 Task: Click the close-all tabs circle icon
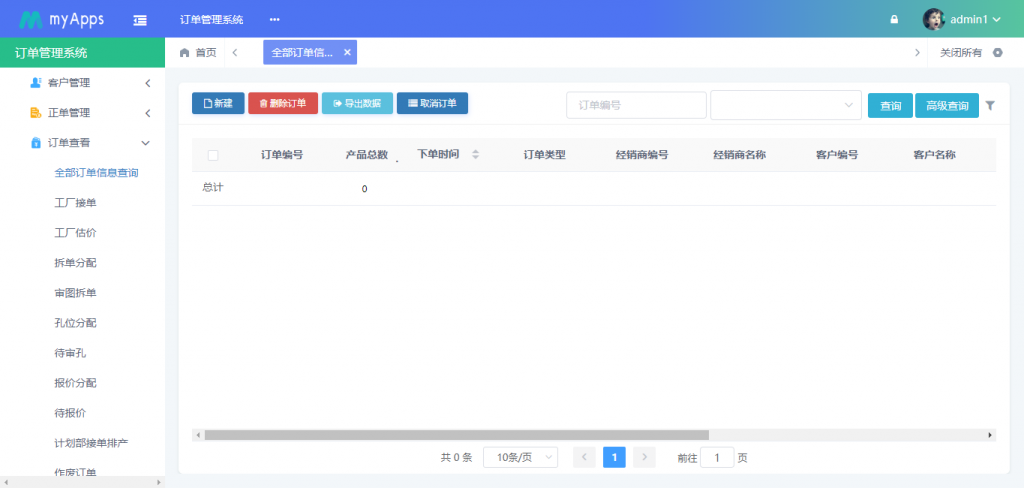(997, 53)
